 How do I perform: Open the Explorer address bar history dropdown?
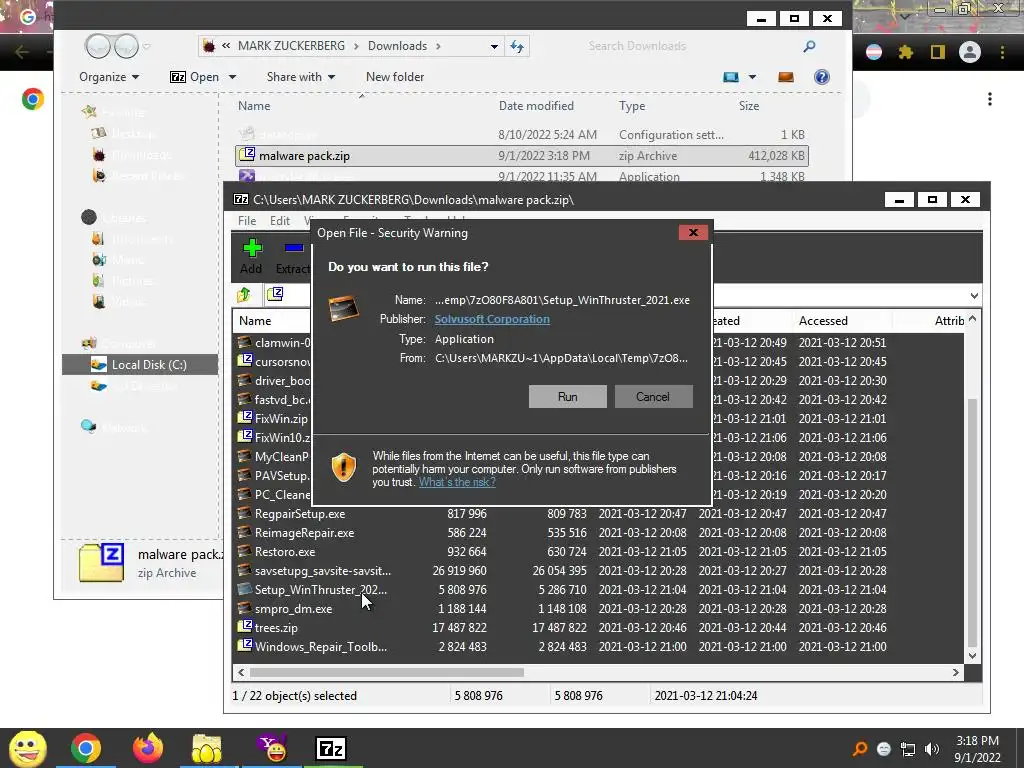[x=494, y=46]
